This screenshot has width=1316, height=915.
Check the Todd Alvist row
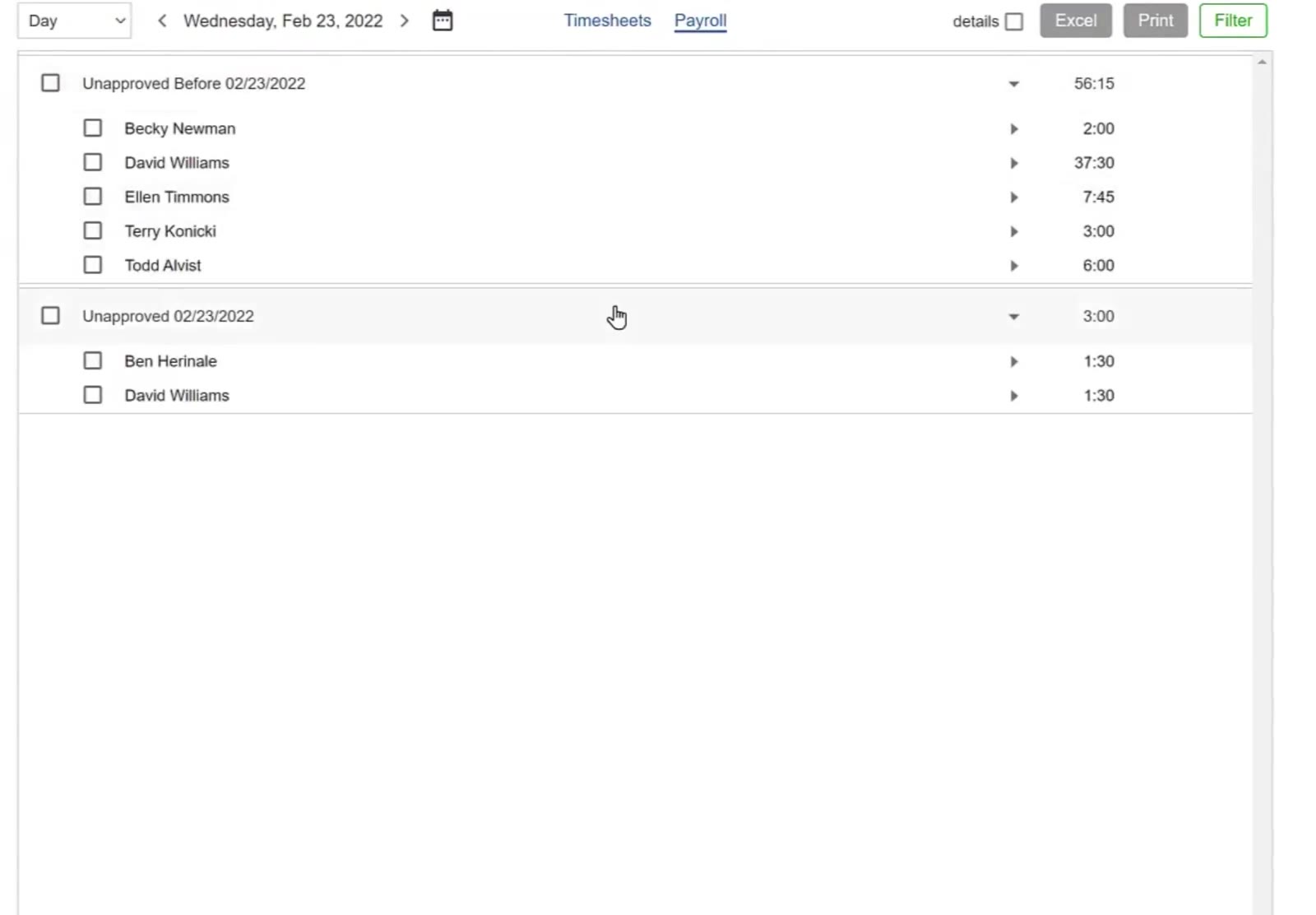pyautogui.click(x=93, y=265)
